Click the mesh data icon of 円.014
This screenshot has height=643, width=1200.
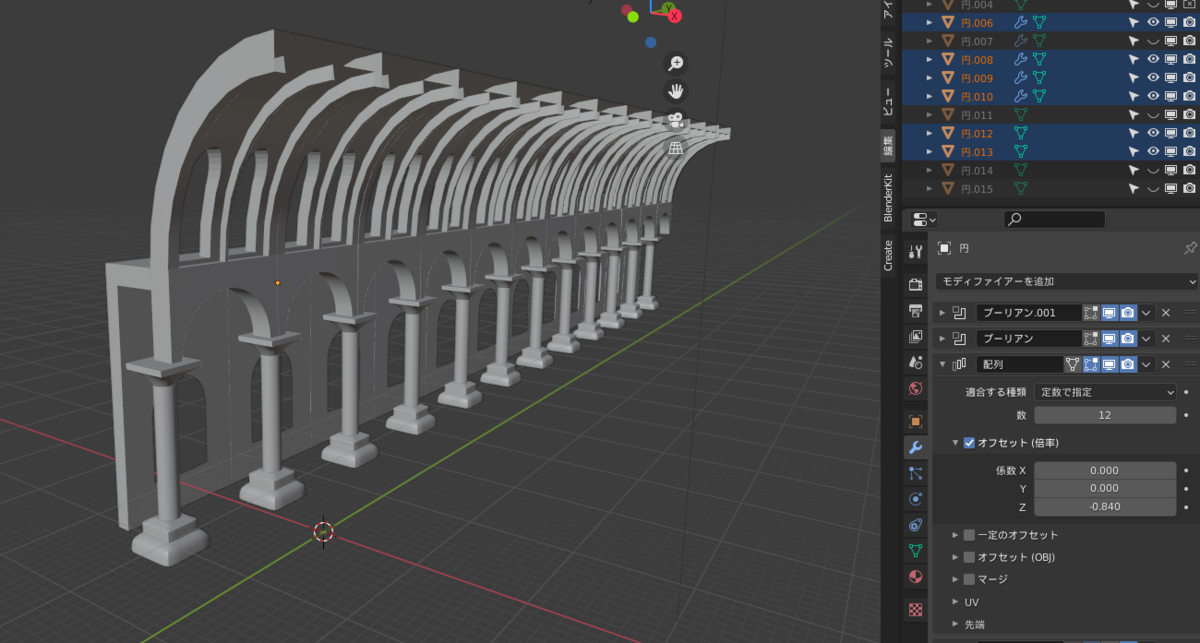pyautogui.click(x=1021, y=170)
